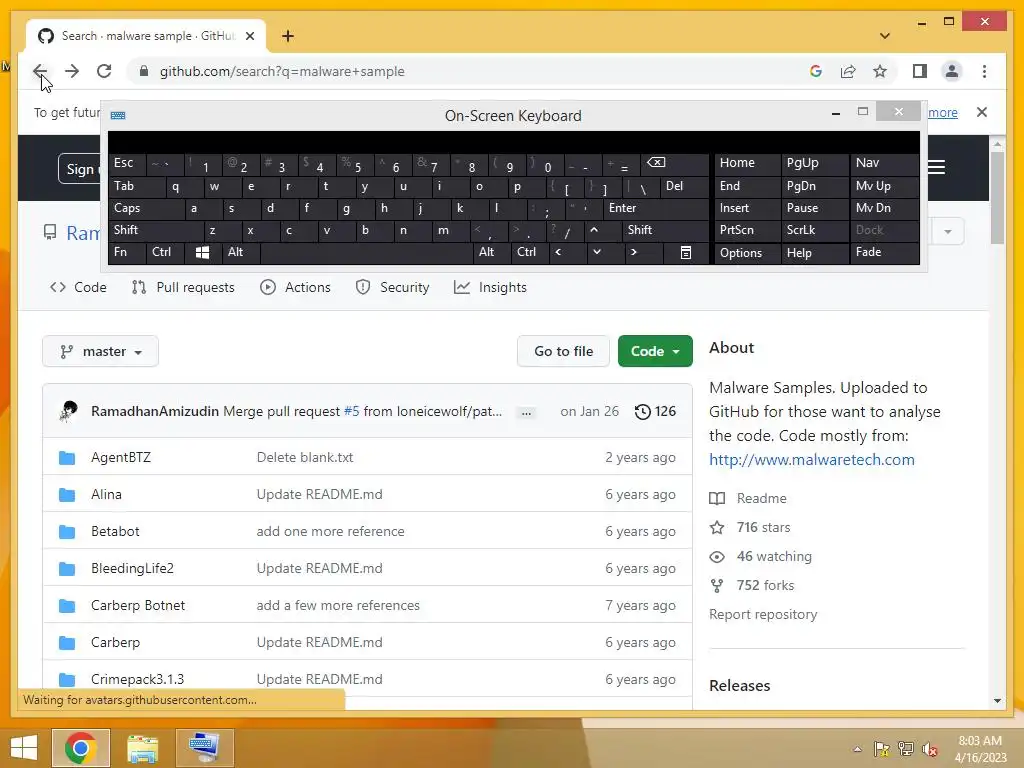The width and height of the screenshot is (1024, 768).
Task: View commit history showing 126 commits
Action: [655, 411]
